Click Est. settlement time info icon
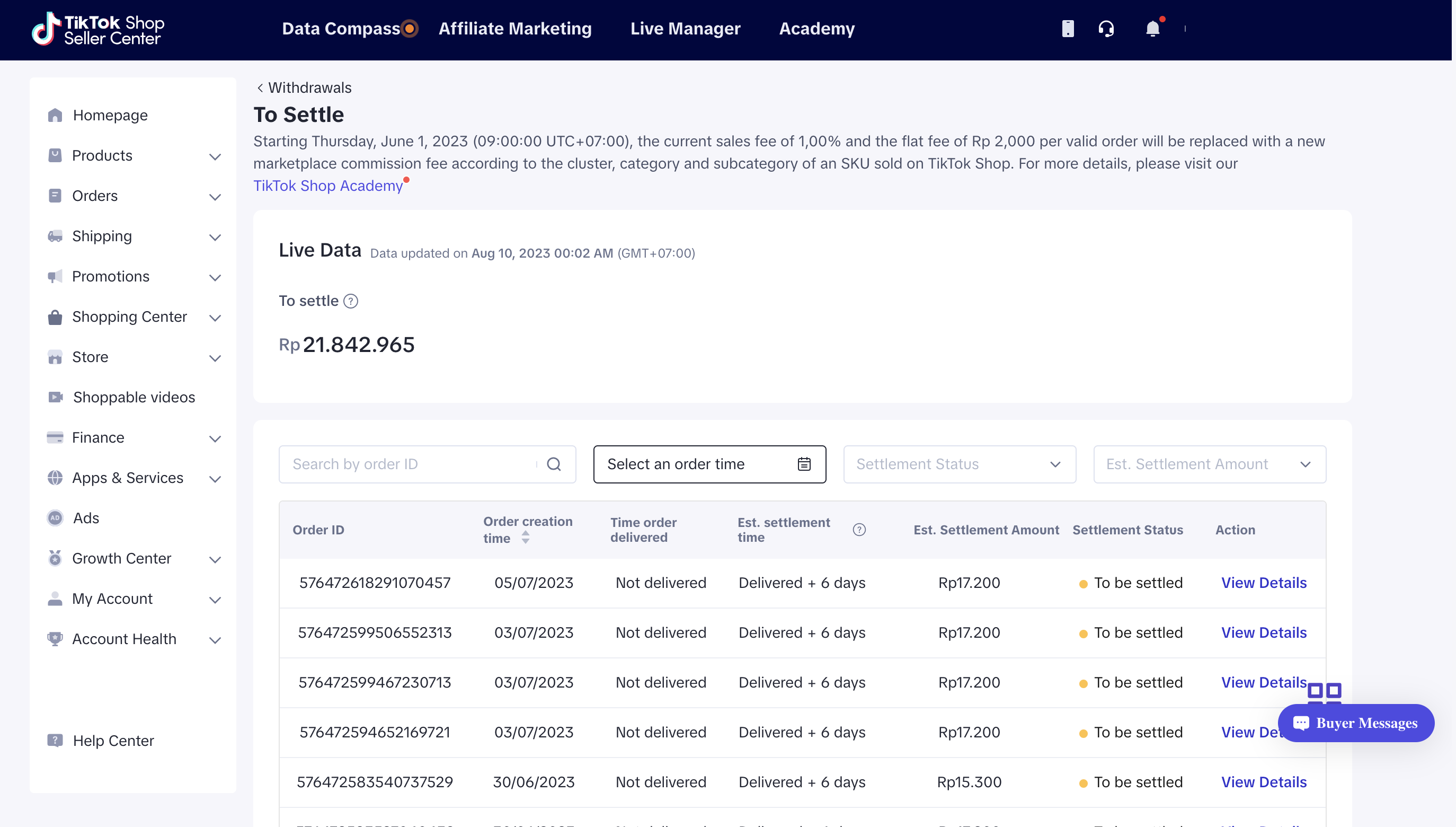The height and width of the screenshot is (827, 1456). [x=859, y=530]
